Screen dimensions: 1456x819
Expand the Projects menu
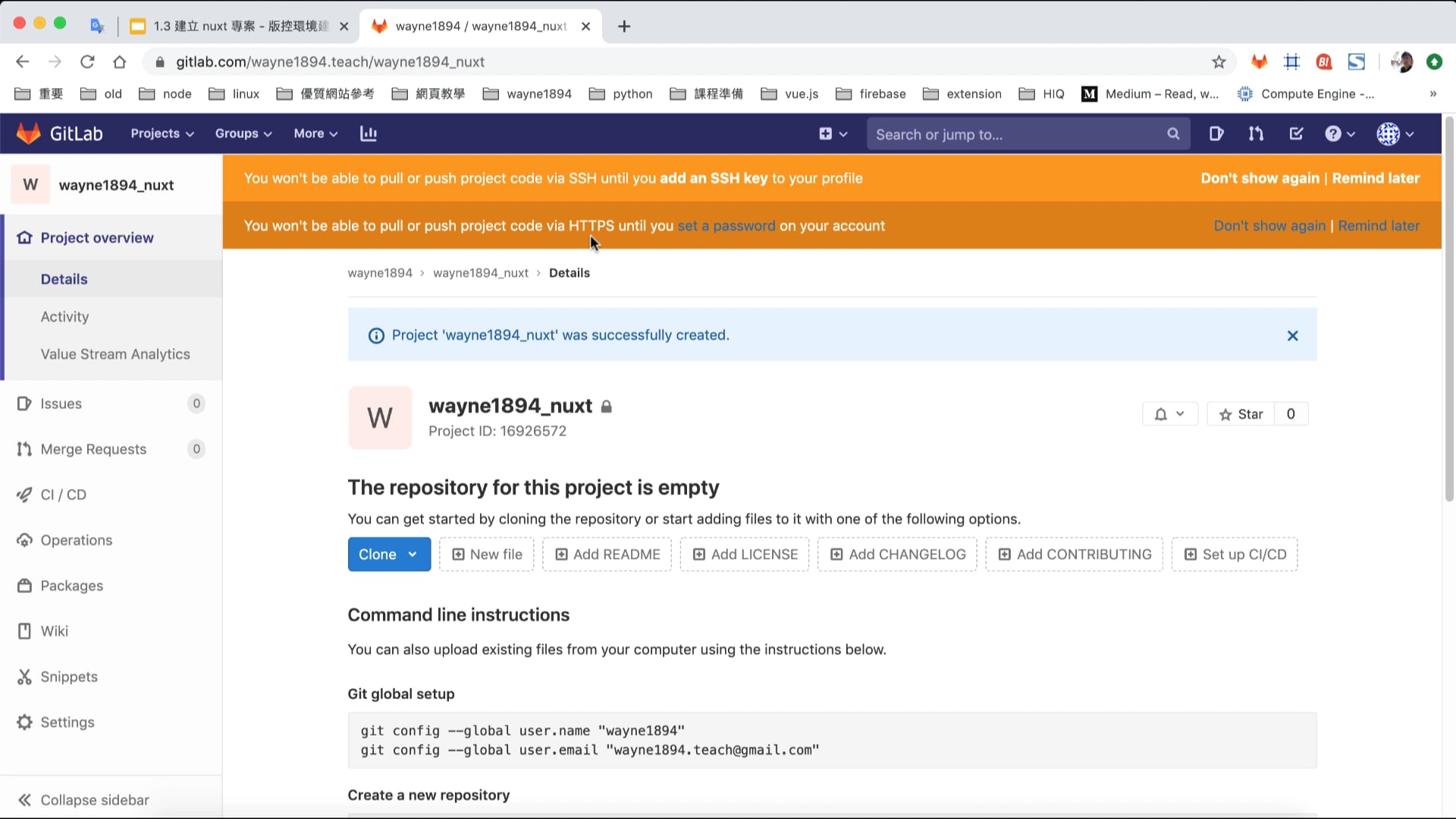[162, 133]
